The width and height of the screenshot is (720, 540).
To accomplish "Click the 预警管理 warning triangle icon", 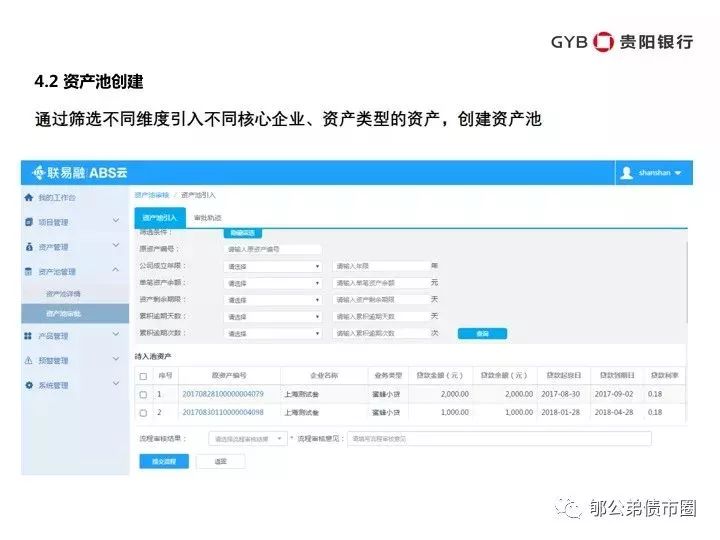I will click(29, 360).
